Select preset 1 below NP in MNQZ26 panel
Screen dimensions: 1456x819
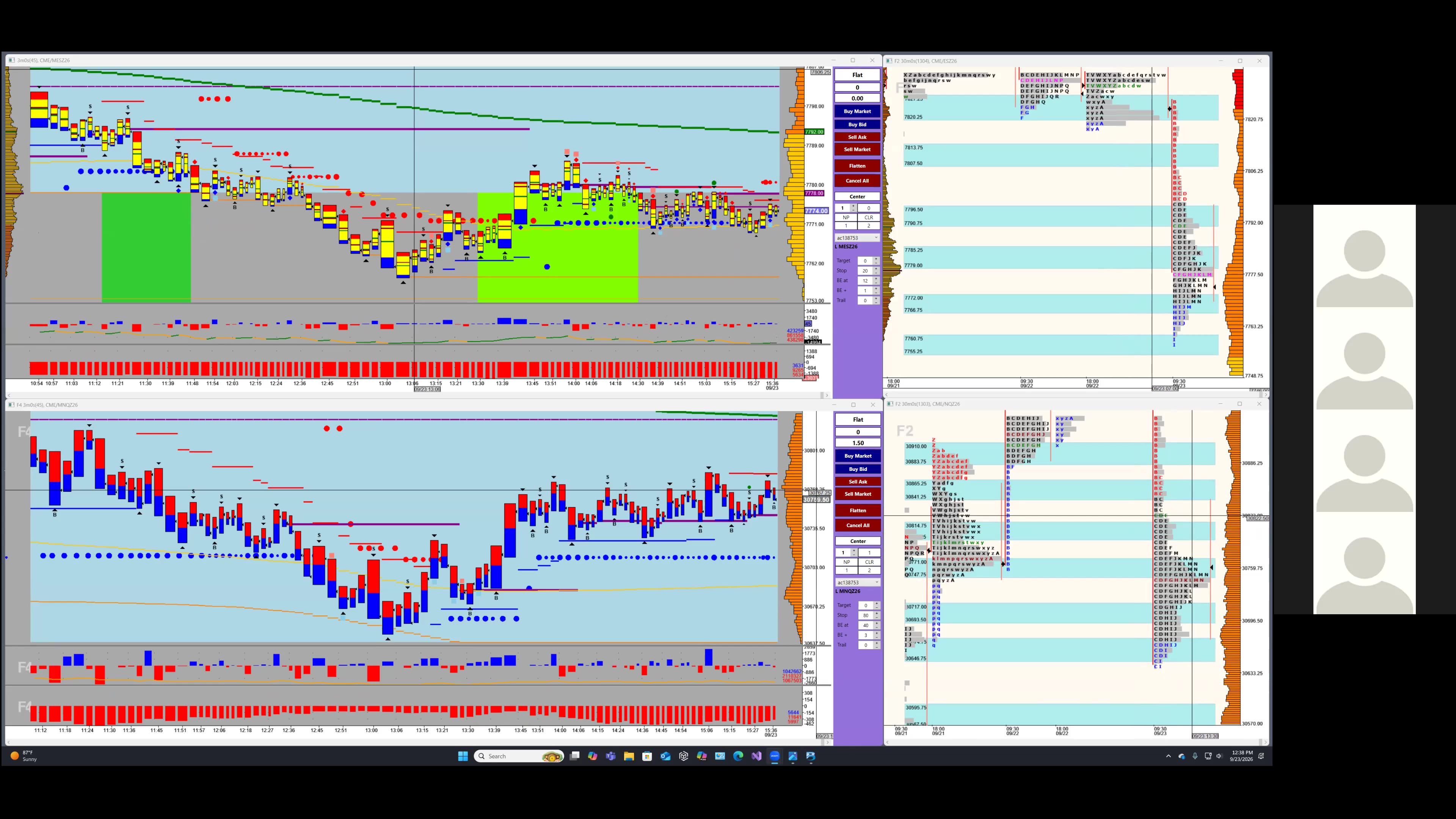[847, 570]
